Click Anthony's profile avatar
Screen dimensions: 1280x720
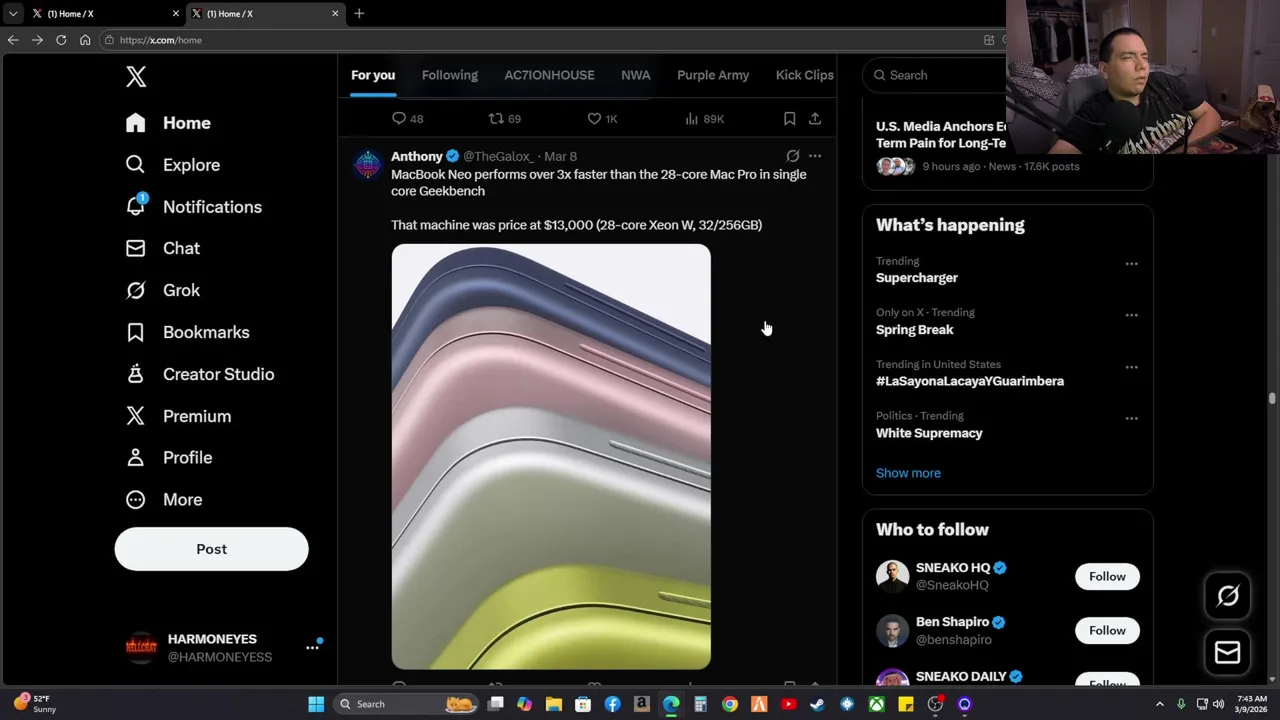368,165
